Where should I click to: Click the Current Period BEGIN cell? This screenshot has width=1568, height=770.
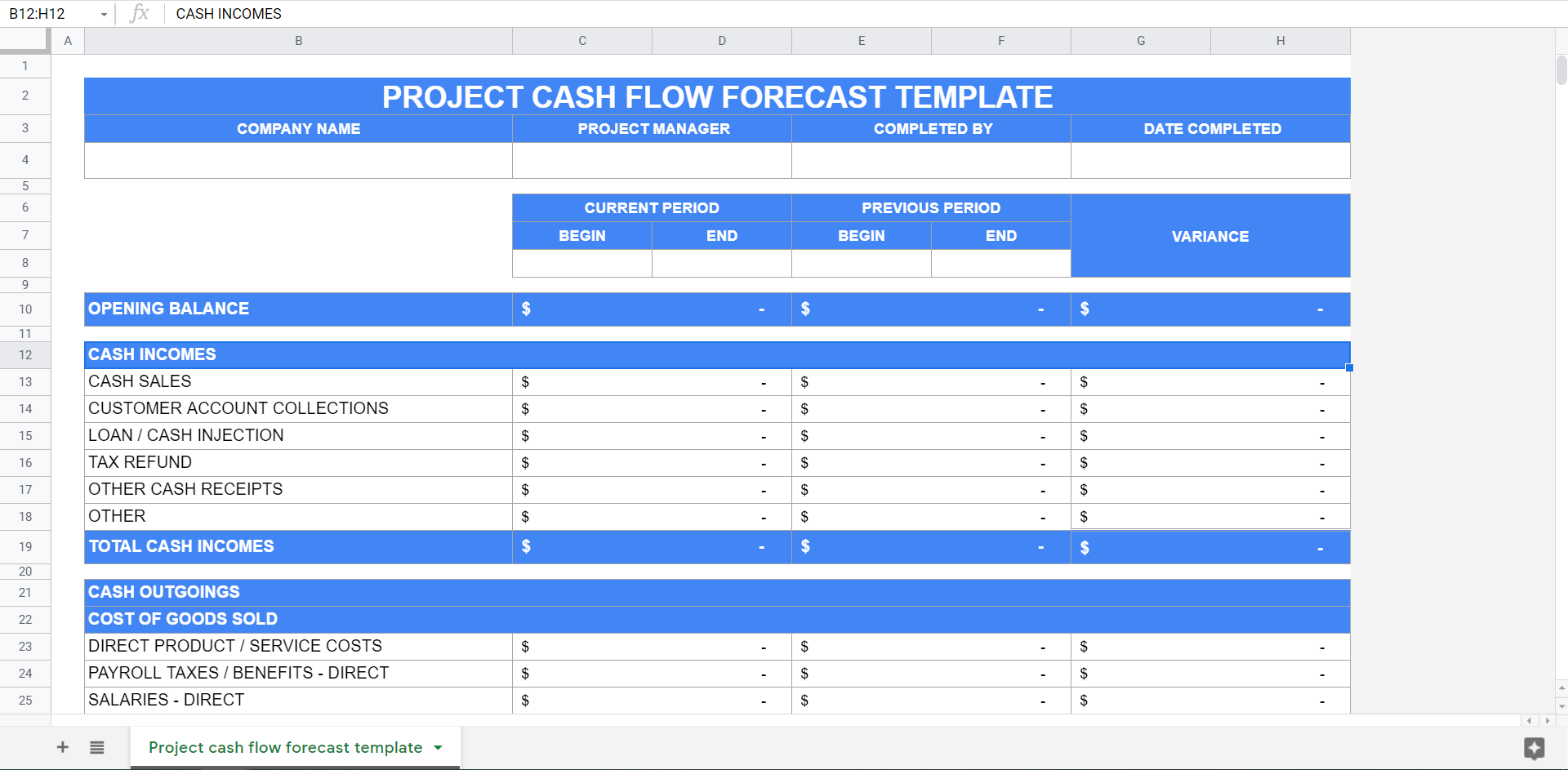pyautogui.click(x=582, y=236)
